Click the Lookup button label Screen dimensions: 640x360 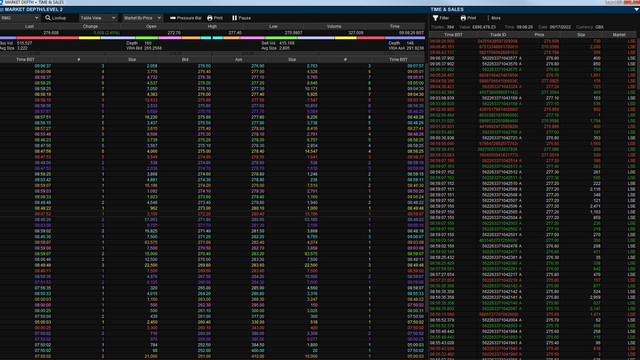point(59,18)
